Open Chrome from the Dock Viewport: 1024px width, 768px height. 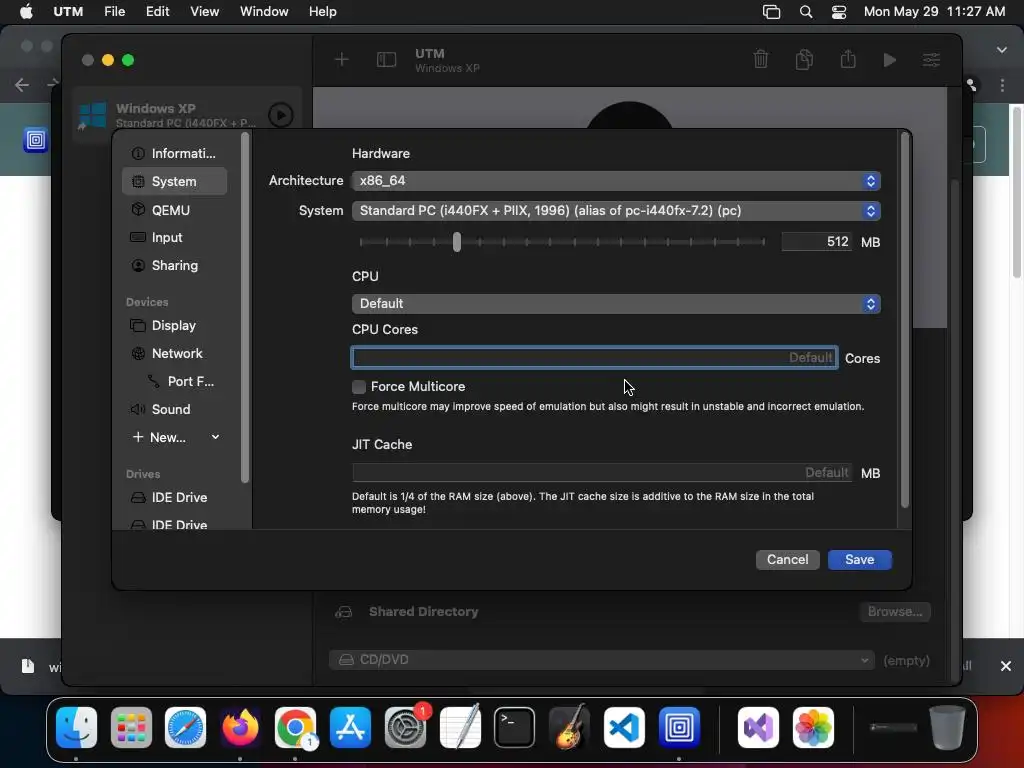295,727
